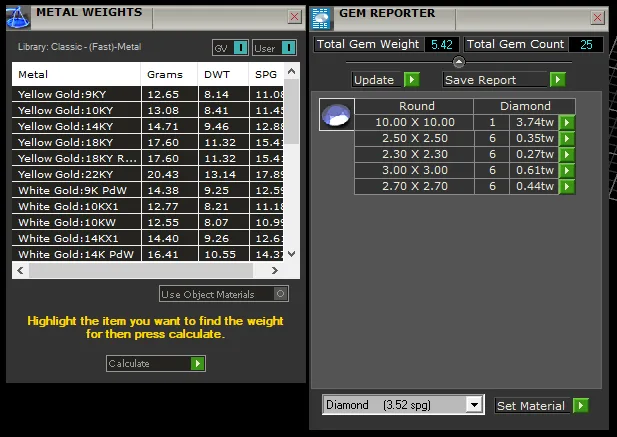Click green arrow for 2.70 X 2.70 row
Image resolution: width=617 pixels, height=437 pixels.
coord(567,186)
